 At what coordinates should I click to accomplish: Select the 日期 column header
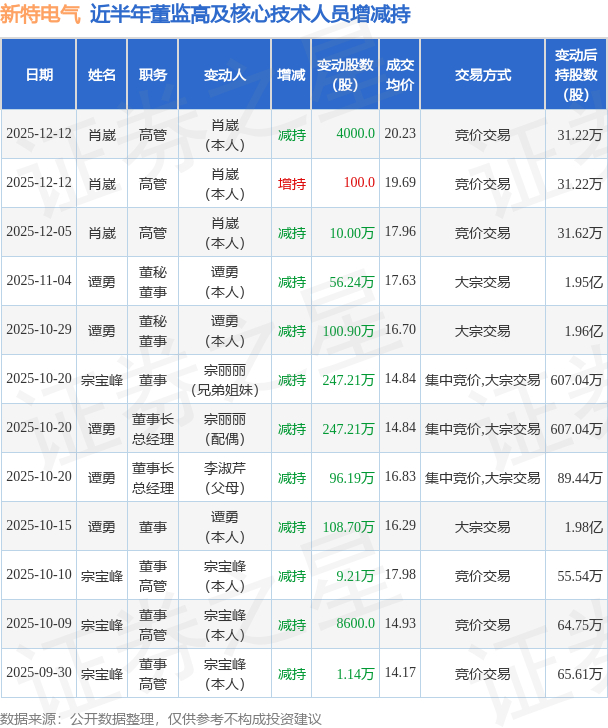tap(39, 75)
